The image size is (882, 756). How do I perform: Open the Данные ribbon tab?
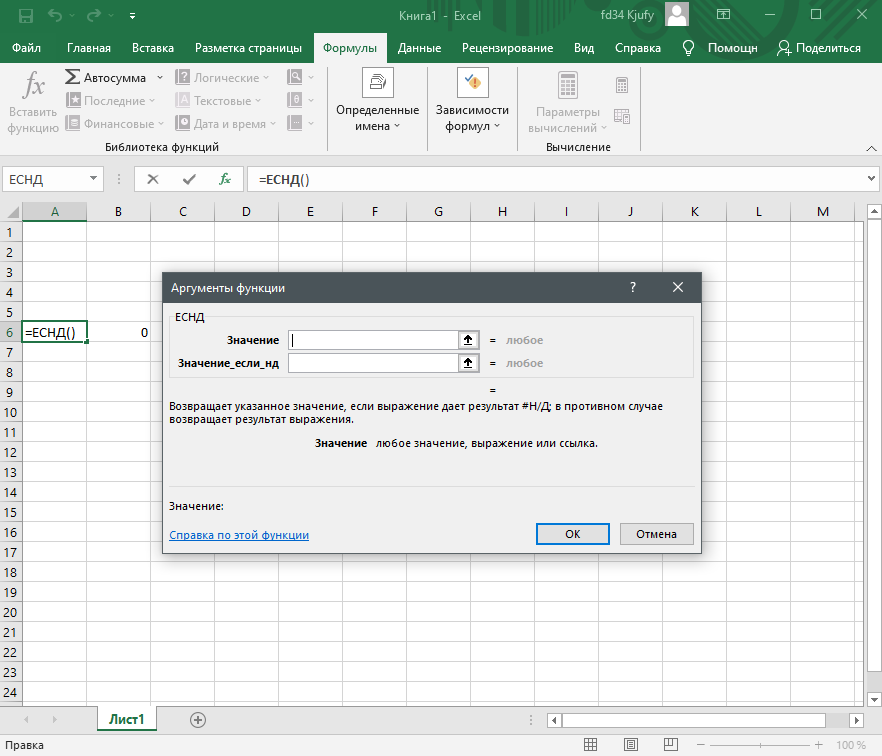click(419, 48)
